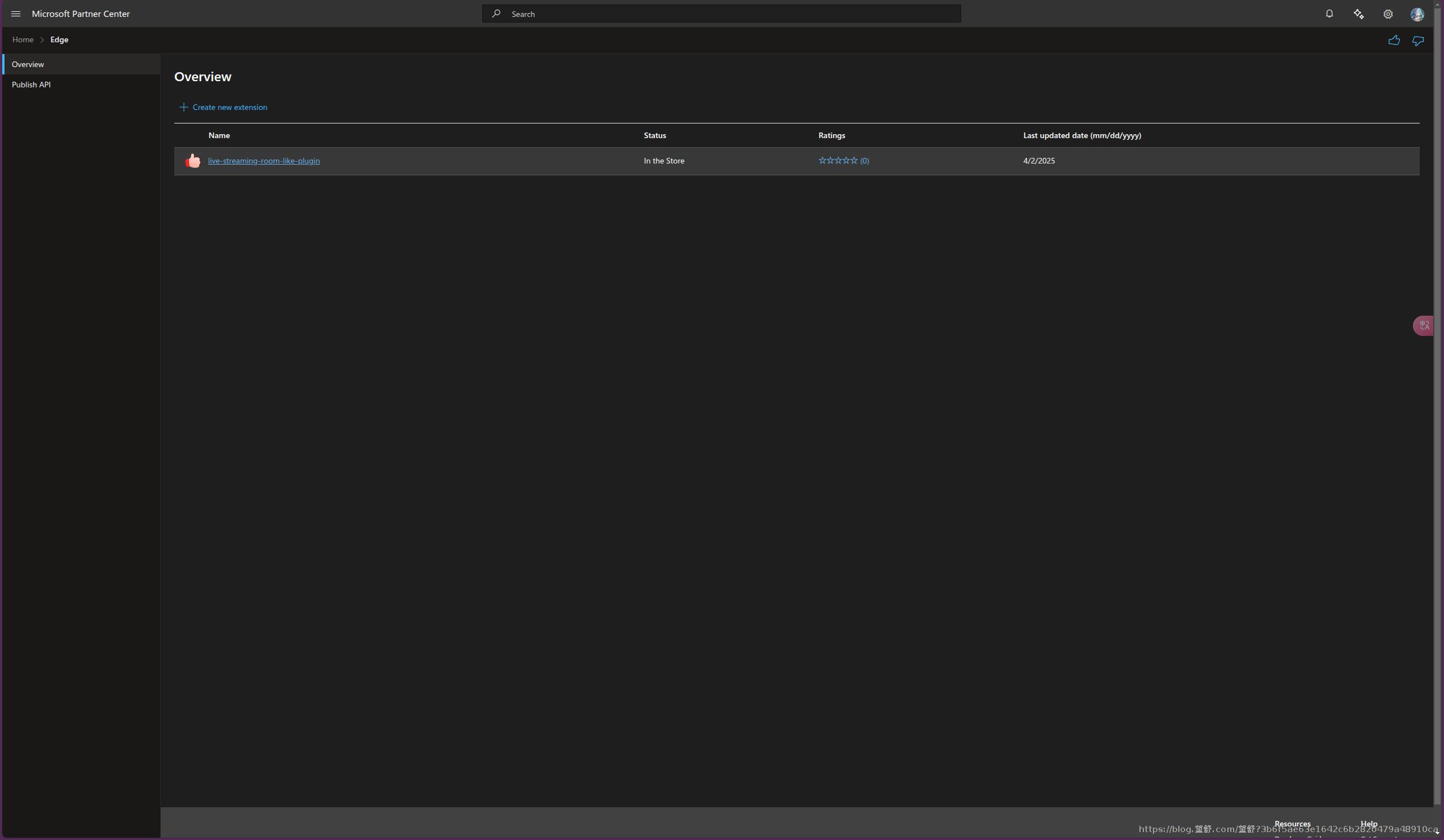1444x840 pixels.
Task: Go to Home in the breadcrumb
Action: click(23, 39)
